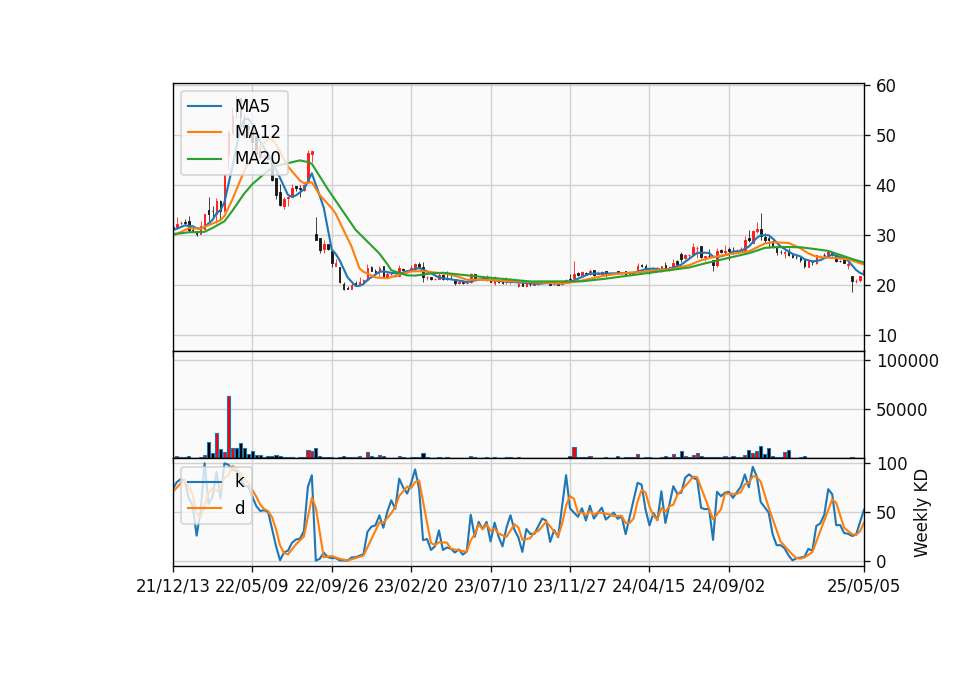Click the 100000 volume axis label
The width and height of the screenshot is (960, 690).
[x=907, y=361]
